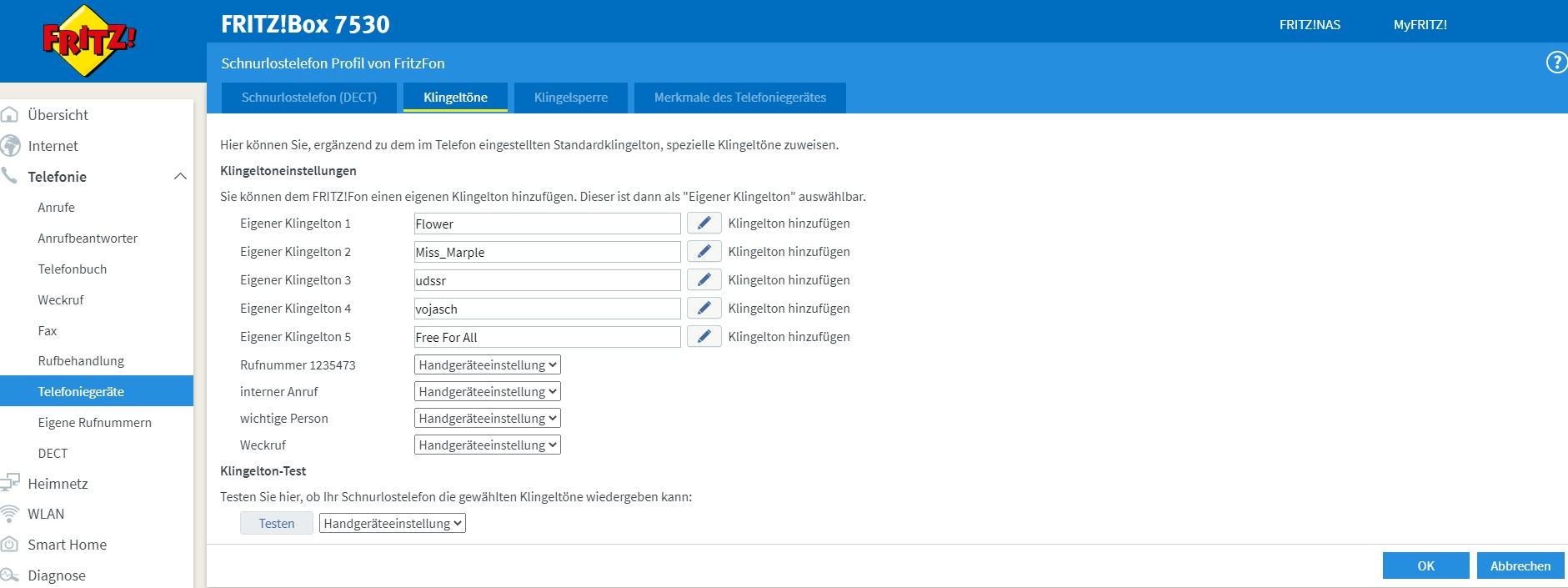Open the Klingelsperre tab
1568x588 pixels.
571,98
